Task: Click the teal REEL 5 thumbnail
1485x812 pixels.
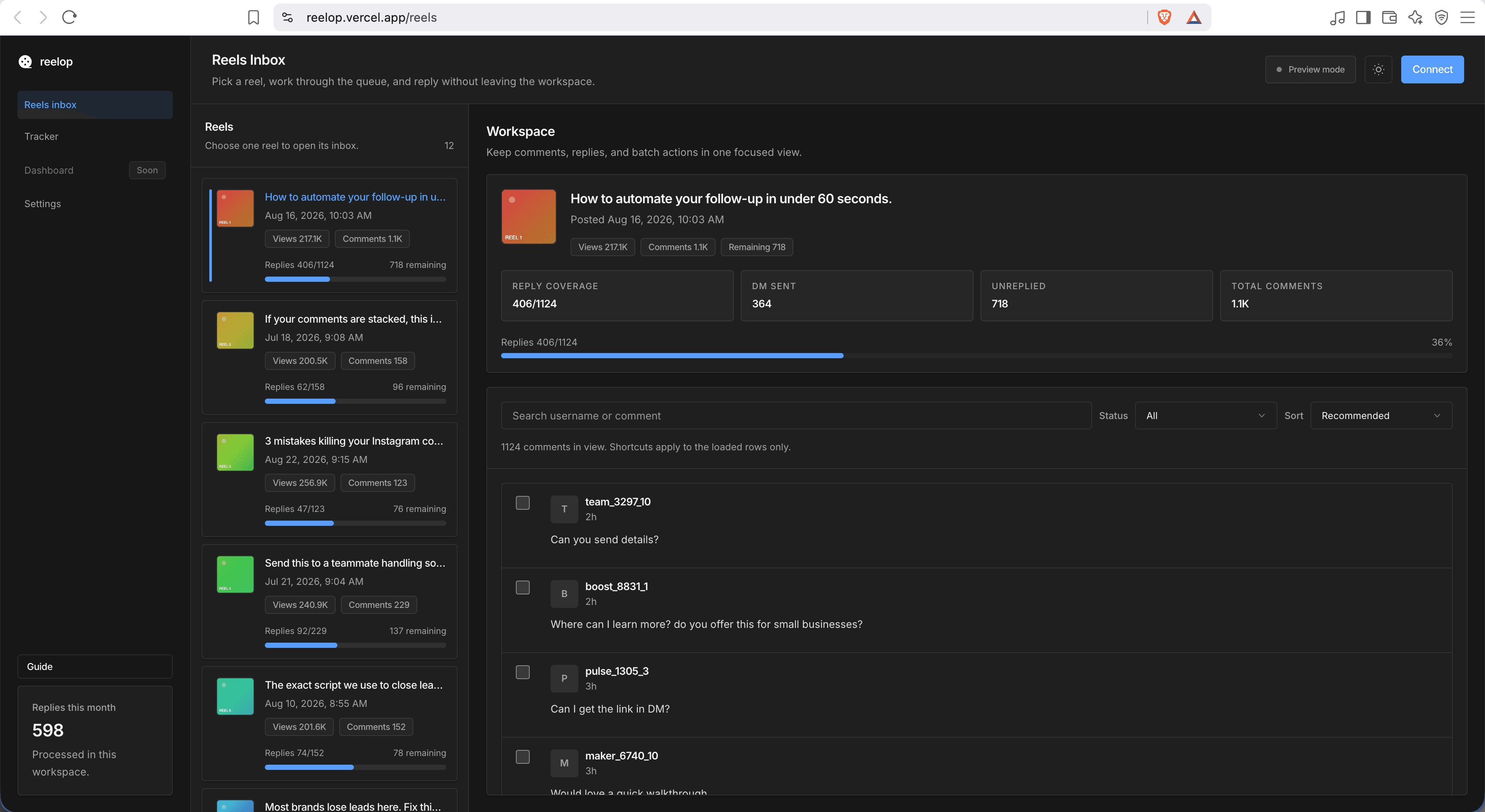Action: click(x=235, y=697)
